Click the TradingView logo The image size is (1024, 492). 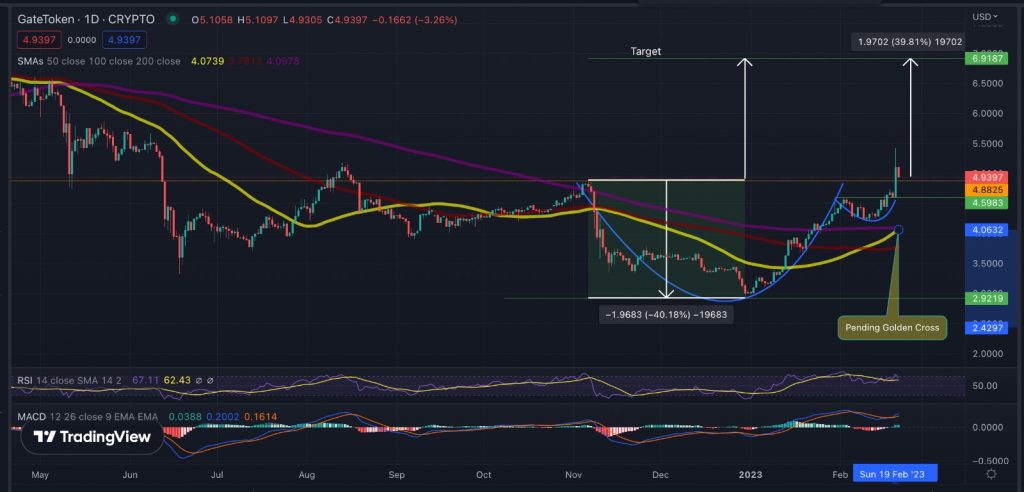[92, 436]
